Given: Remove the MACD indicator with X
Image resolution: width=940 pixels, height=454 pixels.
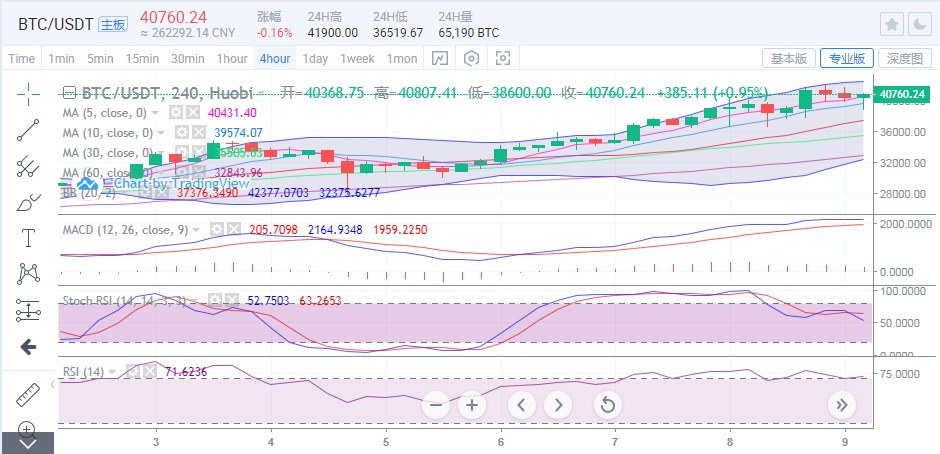Looking at the screenshot, I should pyautogui.click(x=234, y=230).
